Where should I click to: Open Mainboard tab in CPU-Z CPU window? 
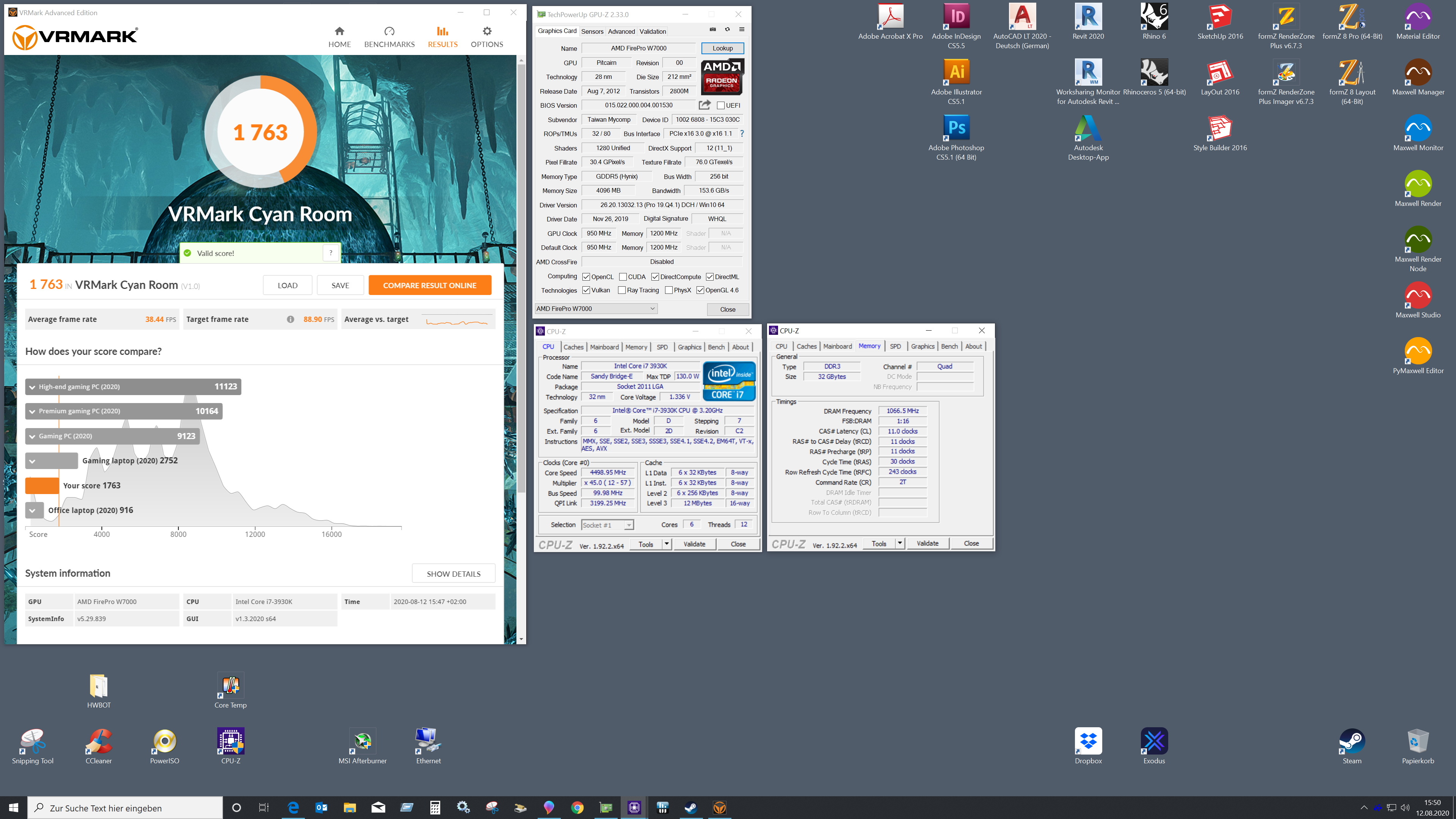click(x=604, y=347)
